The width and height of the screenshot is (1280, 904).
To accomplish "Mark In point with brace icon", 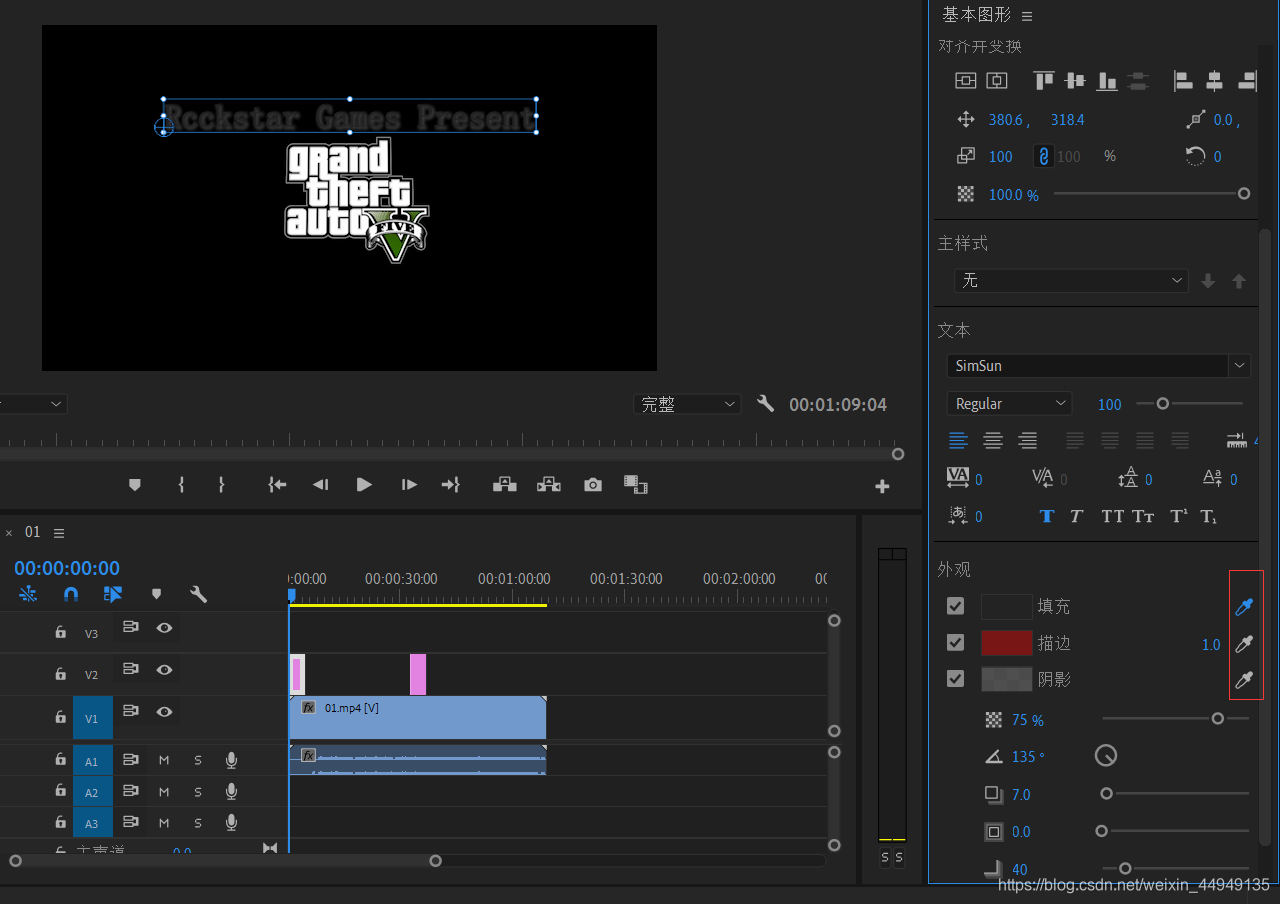I will (181, 485).
